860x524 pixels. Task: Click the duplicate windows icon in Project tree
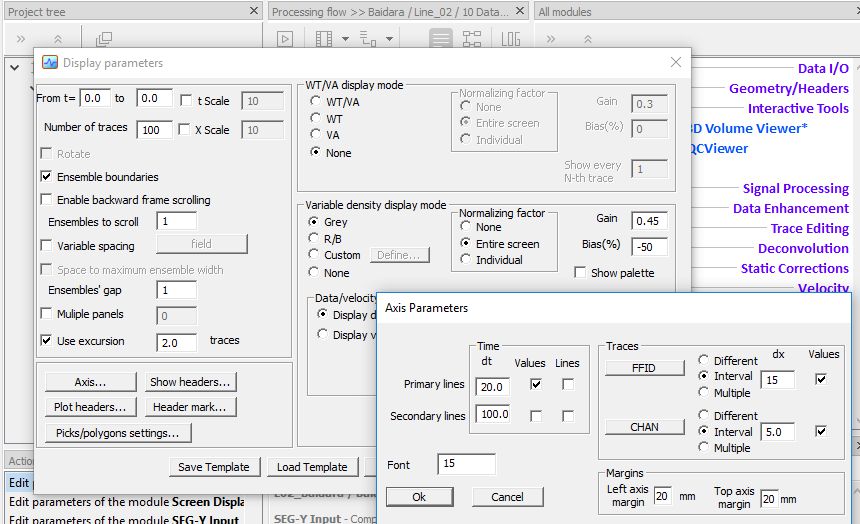click(104, 39)
